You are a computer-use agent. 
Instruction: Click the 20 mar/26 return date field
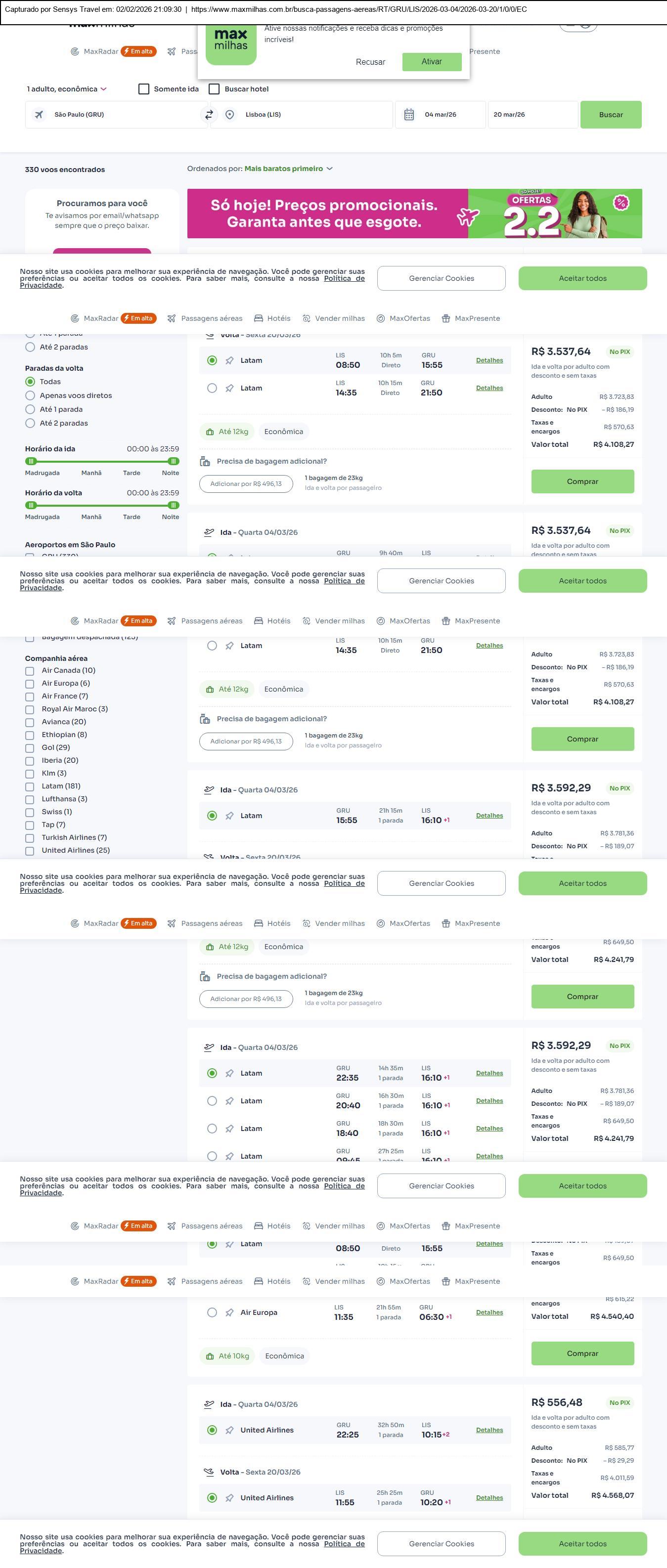[x=532, y=114]
